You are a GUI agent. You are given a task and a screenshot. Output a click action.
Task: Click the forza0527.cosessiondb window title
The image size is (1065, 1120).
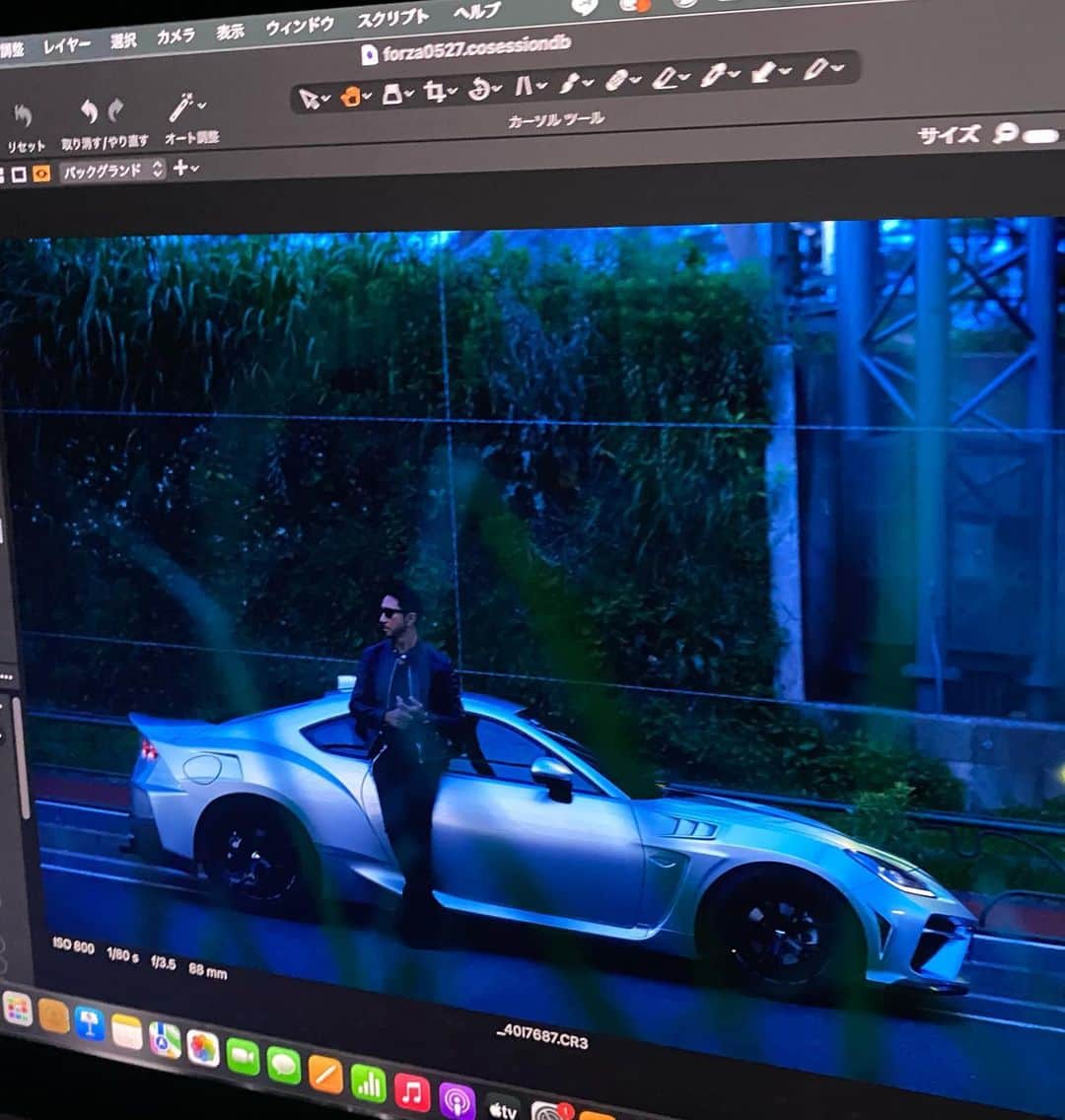(476, 48)
